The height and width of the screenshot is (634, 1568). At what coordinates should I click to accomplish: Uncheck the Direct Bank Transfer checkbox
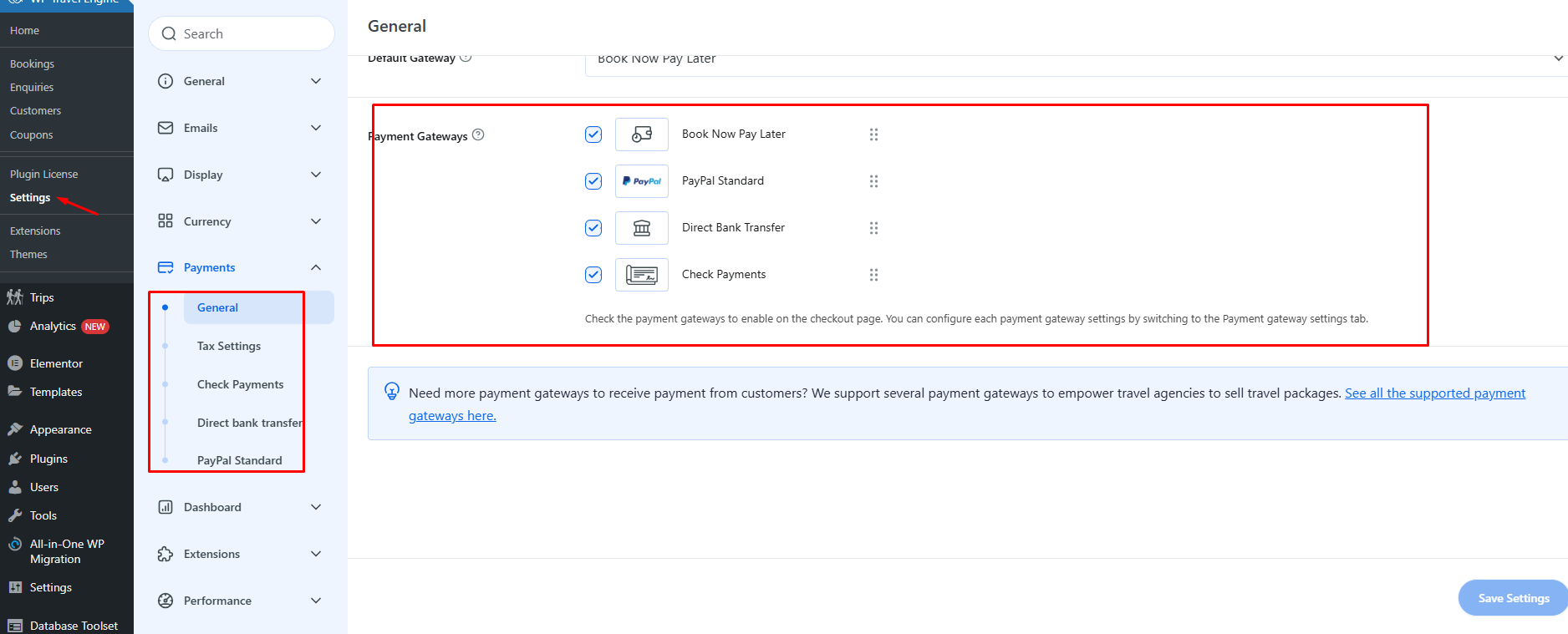click(x=593, y=228)
